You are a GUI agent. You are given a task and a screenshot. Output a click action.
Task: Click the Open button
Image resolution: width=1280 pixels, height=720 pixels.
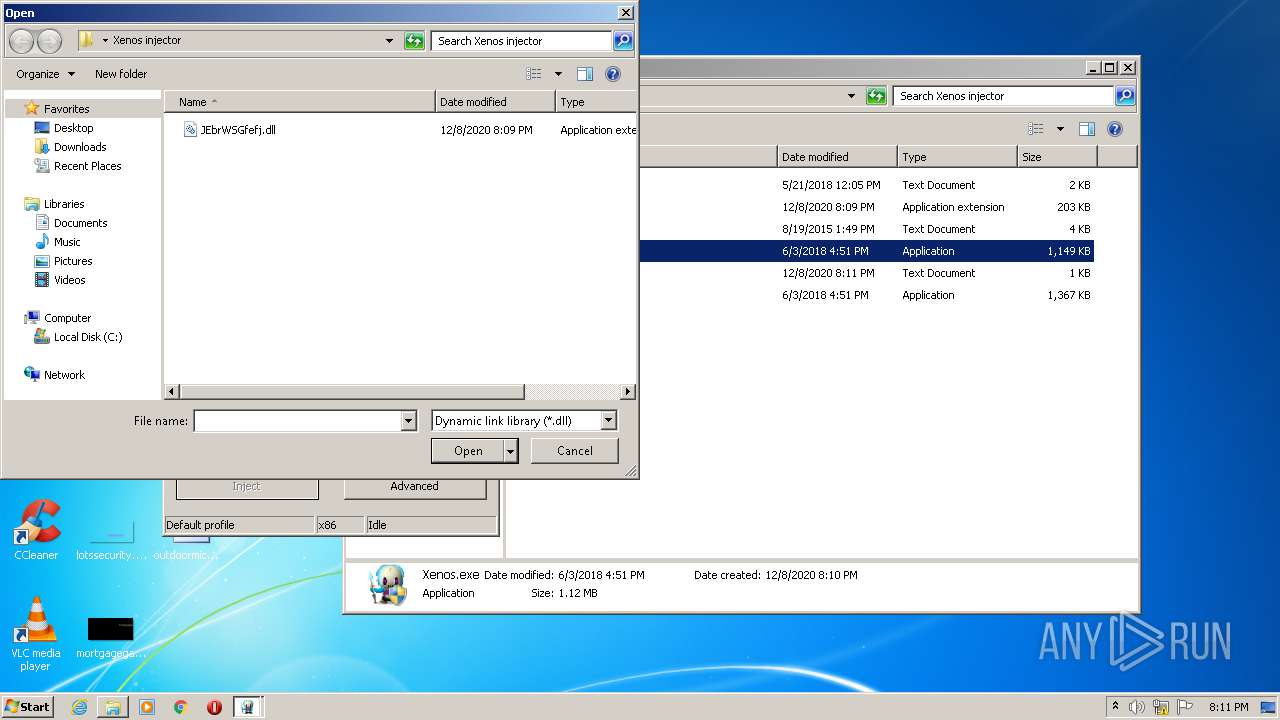coord(468,451)
